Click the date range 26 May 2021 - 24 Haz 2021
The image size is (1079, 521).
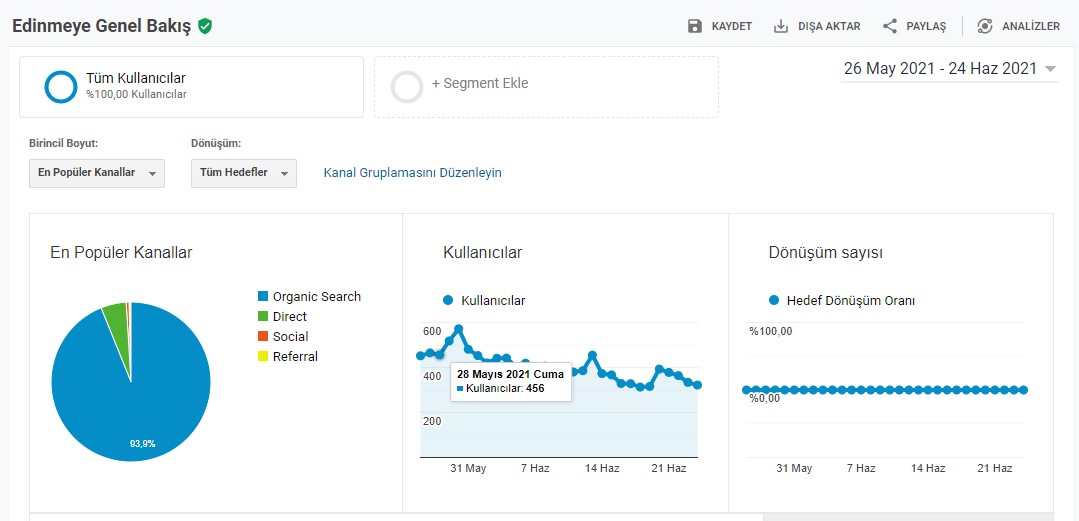pos(940,69)
